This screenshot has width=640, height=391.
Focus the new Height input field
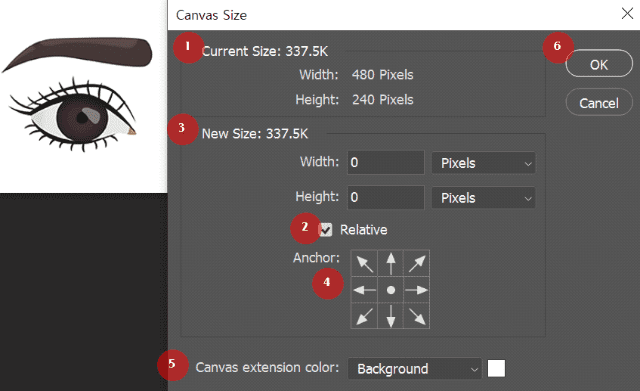[x=386, y=198]
